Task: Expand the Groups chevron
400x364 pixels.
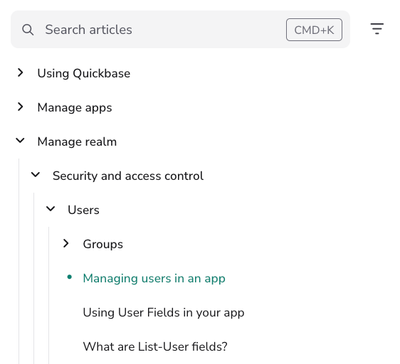Action: click(66, 244)
